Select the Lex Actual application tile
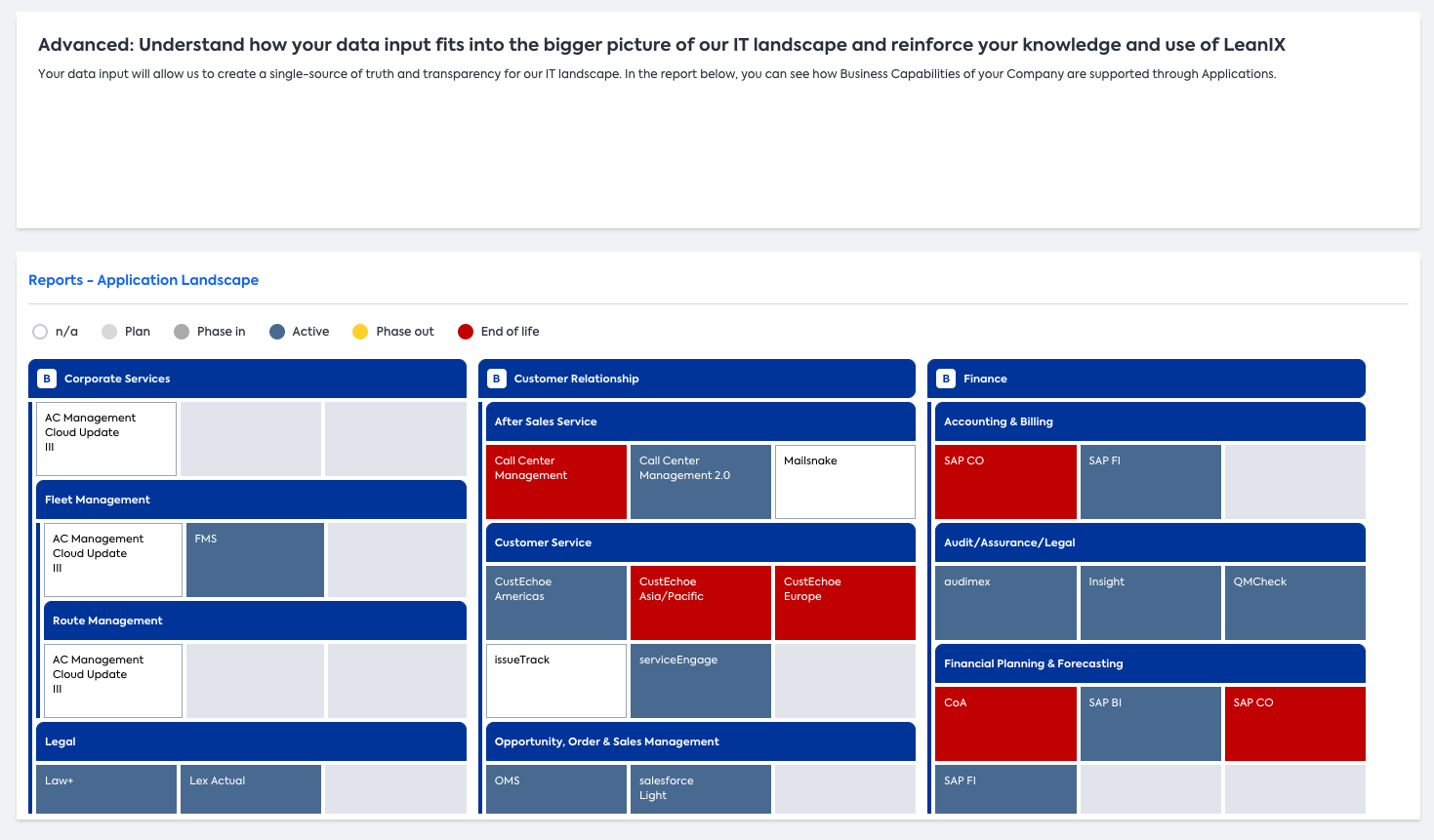 tap(251, 789)
